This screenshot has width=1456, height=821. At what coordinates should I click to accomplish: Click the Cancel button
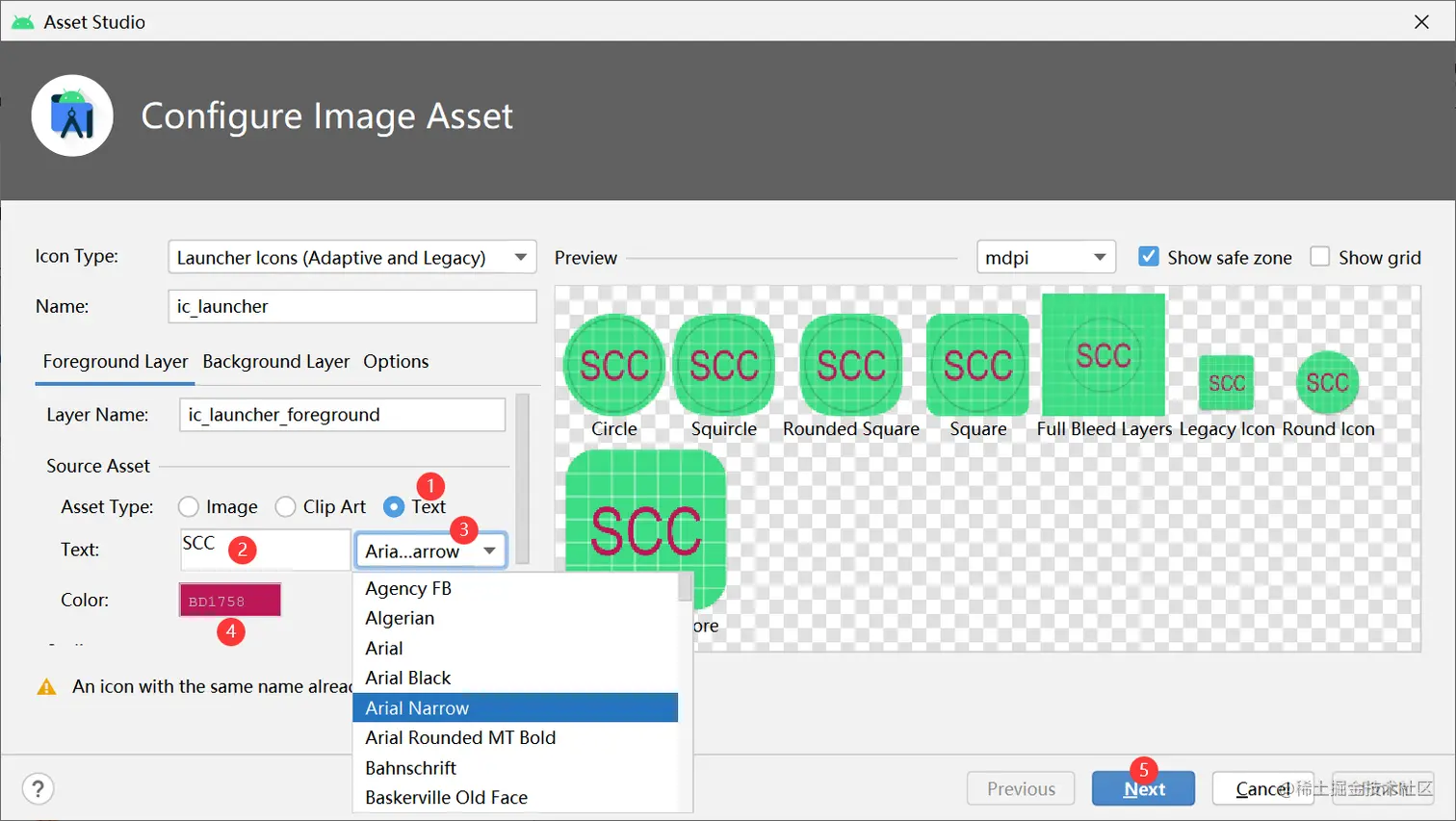[1262, 788]
